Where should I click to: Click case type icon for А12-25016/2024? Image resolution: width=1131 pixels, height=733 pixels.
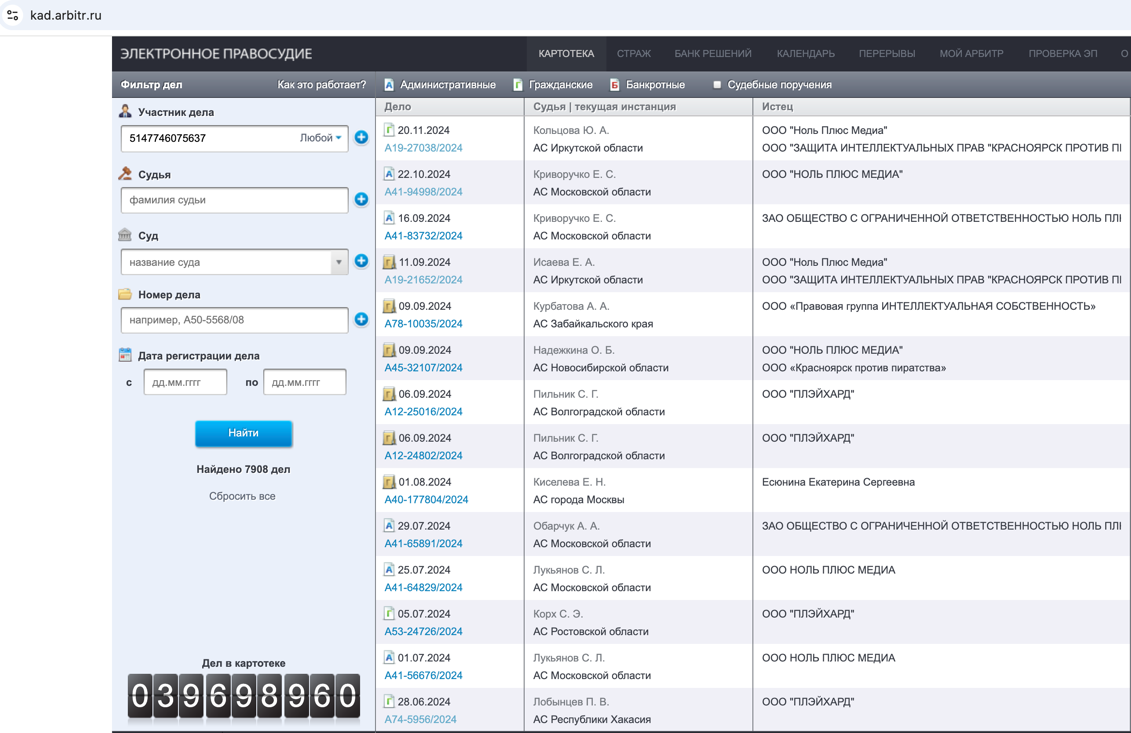(390, 394)
